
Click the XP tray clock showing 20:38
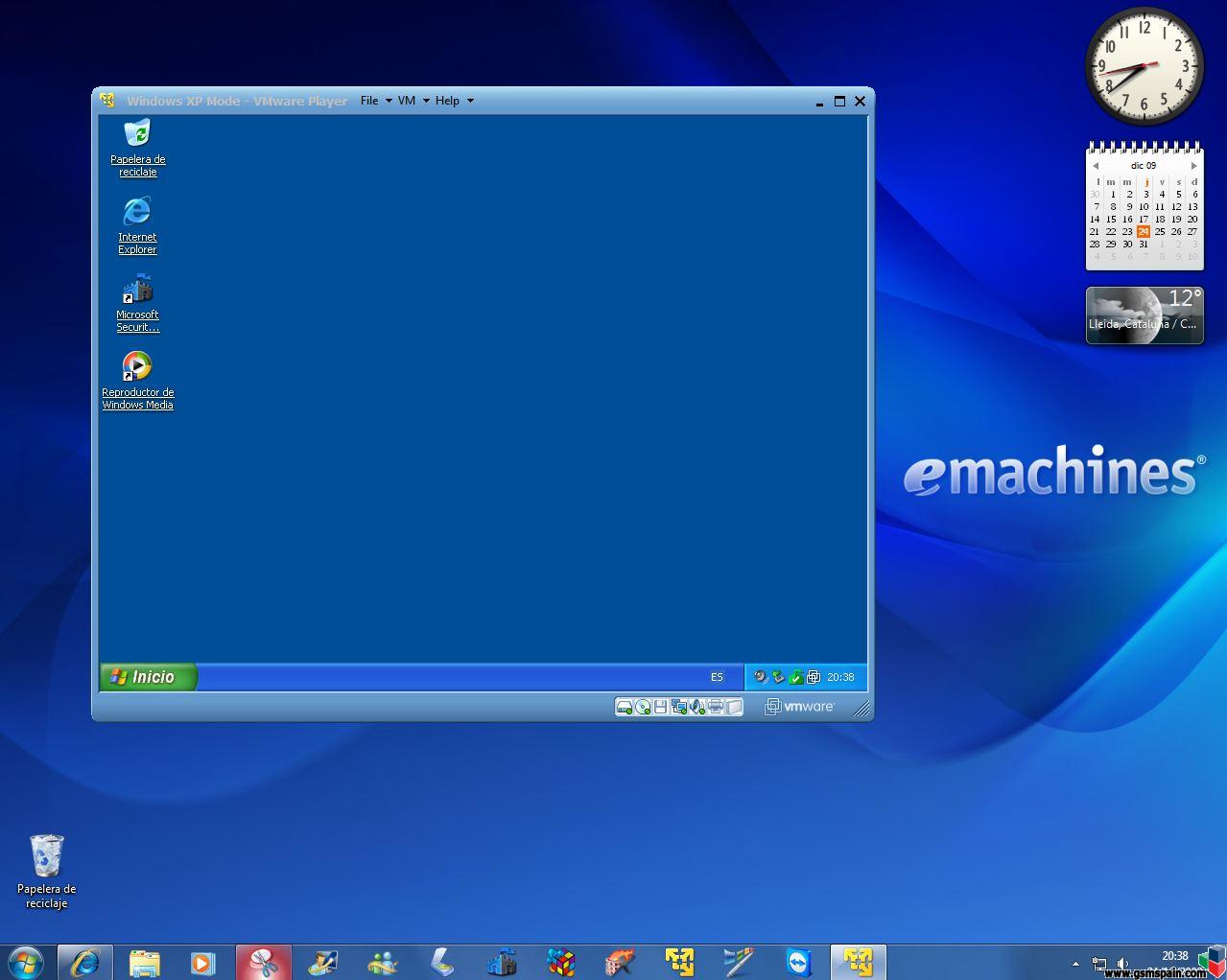coord(840,677)
